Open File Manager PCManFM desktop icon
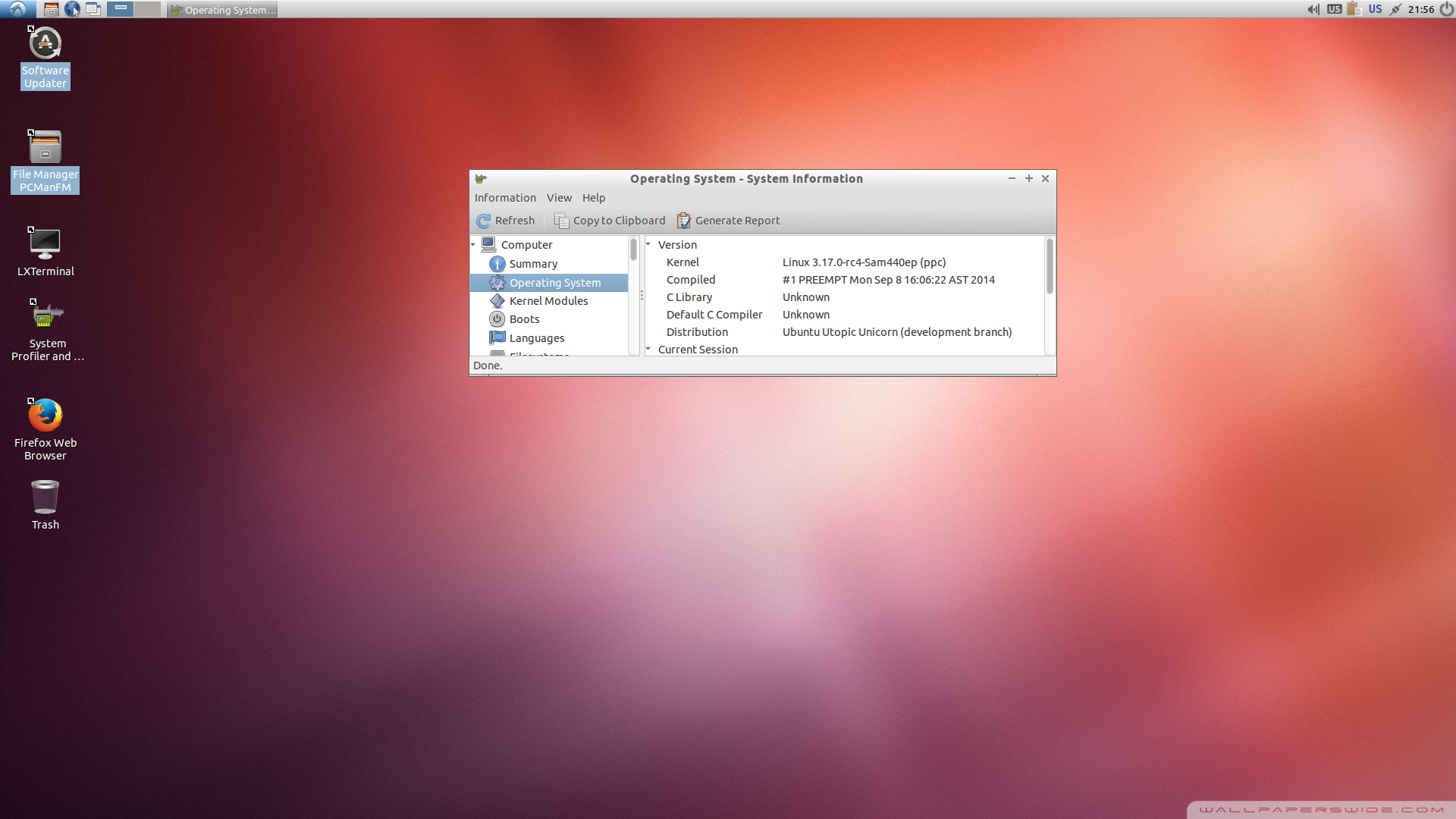Viewport: 1456px width, 819px height. click(45, 148)
